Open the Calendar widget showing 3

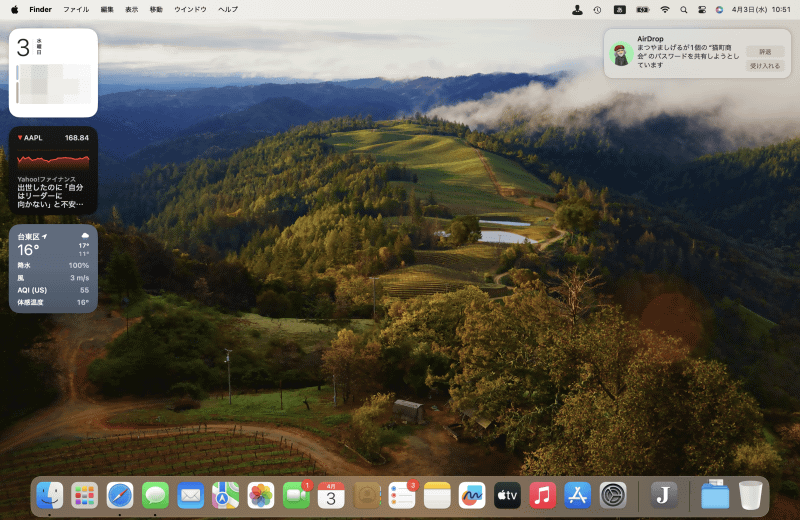point(53,72)
